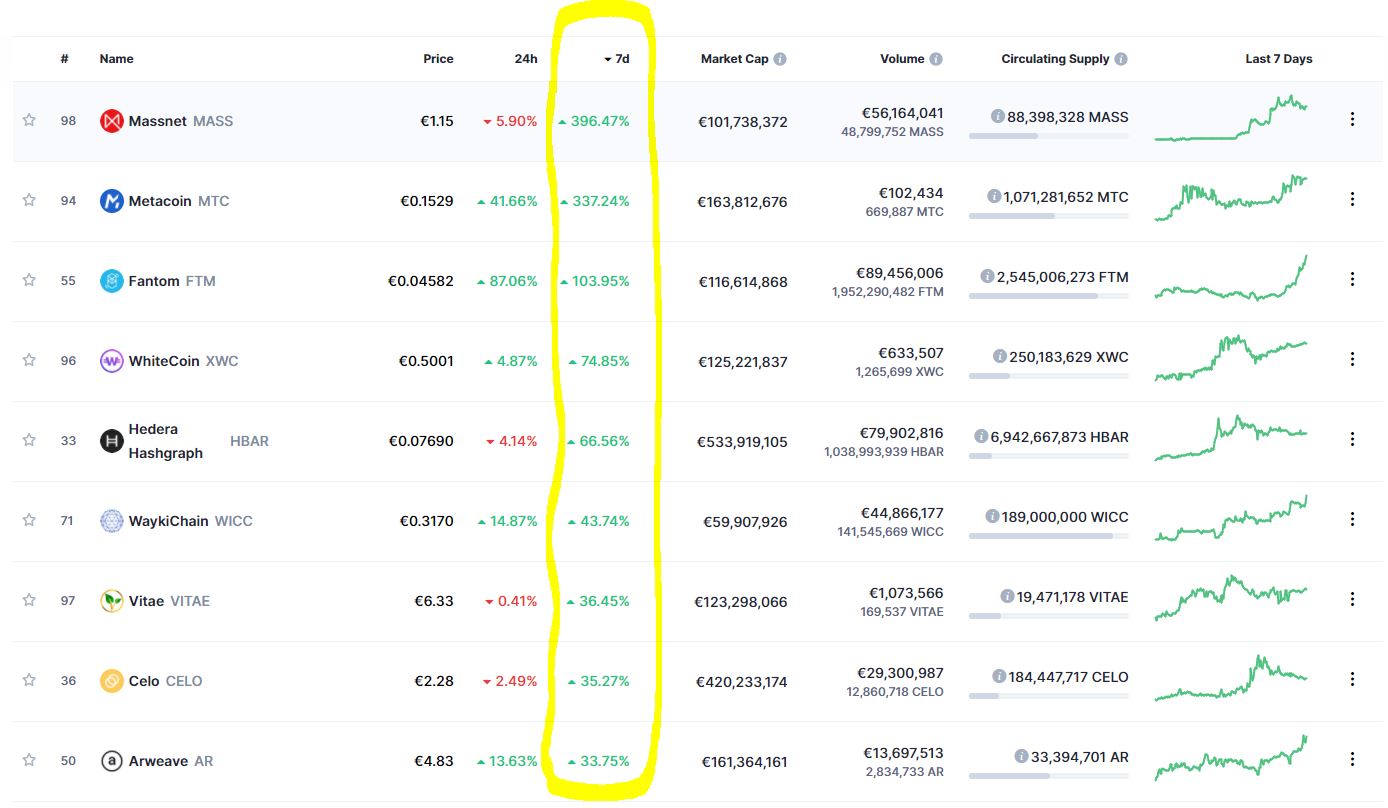Open the three-dot menu for Vitae

click(1352, 599)
